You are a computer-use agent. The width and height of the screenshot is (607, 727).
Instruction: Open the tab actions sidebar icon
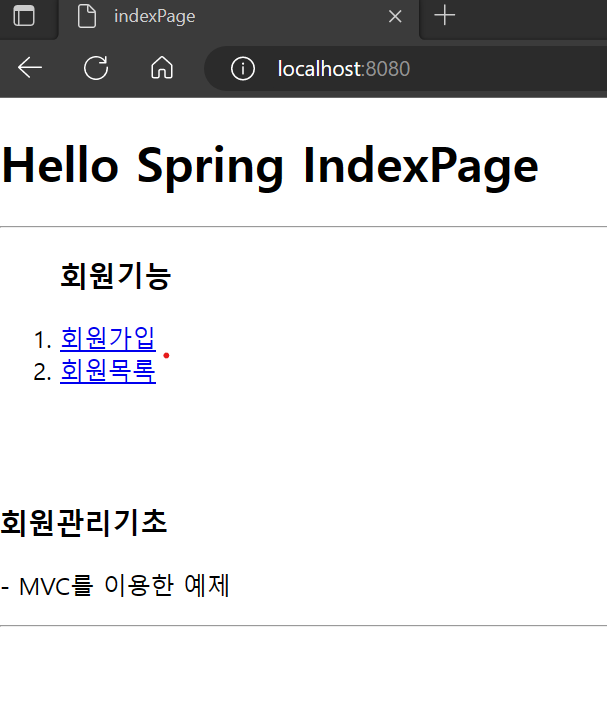click(x=24, y=16)
